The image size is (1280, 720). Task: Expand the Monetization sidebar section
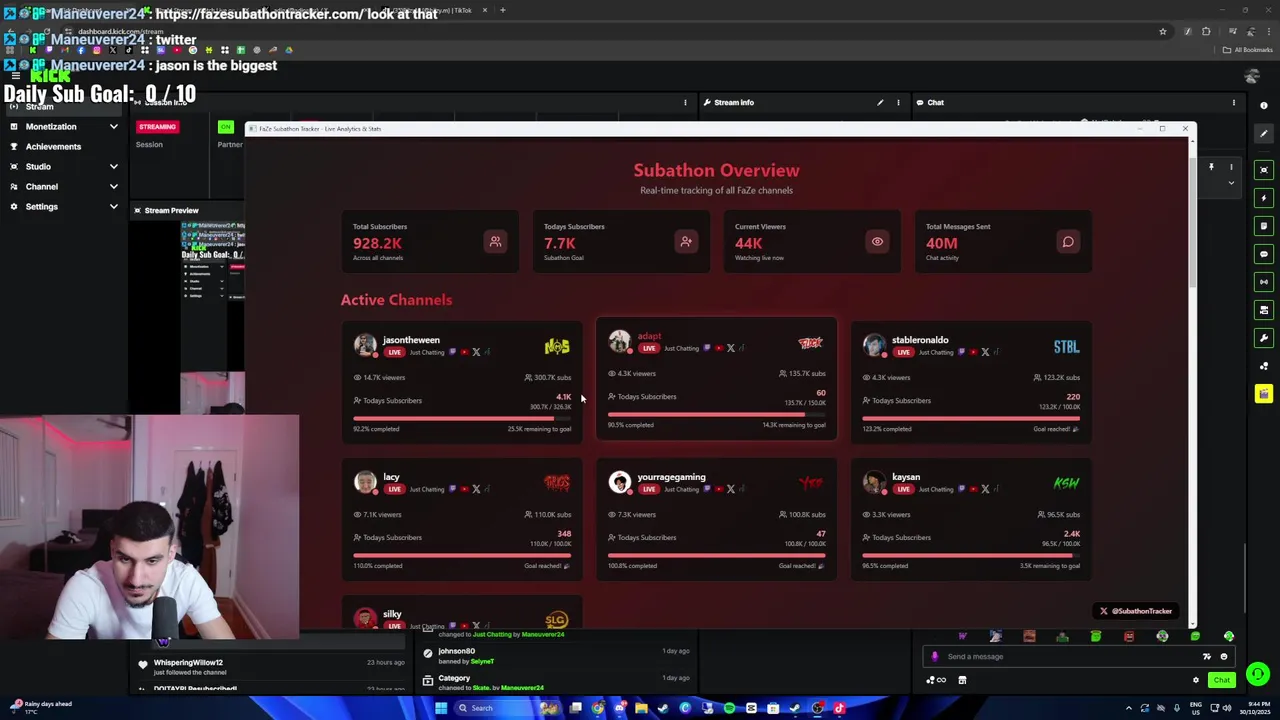coord(113,127)
